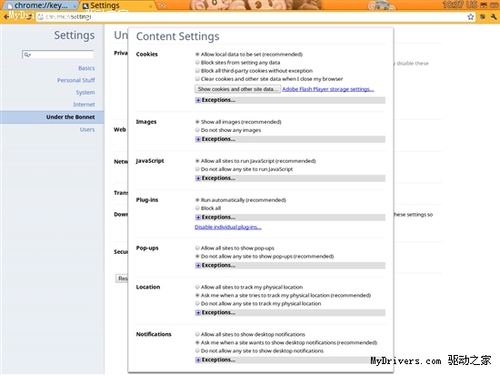Select Allow local data to be set
Screen dimensions: 500x375
click(x=197, y=54)
